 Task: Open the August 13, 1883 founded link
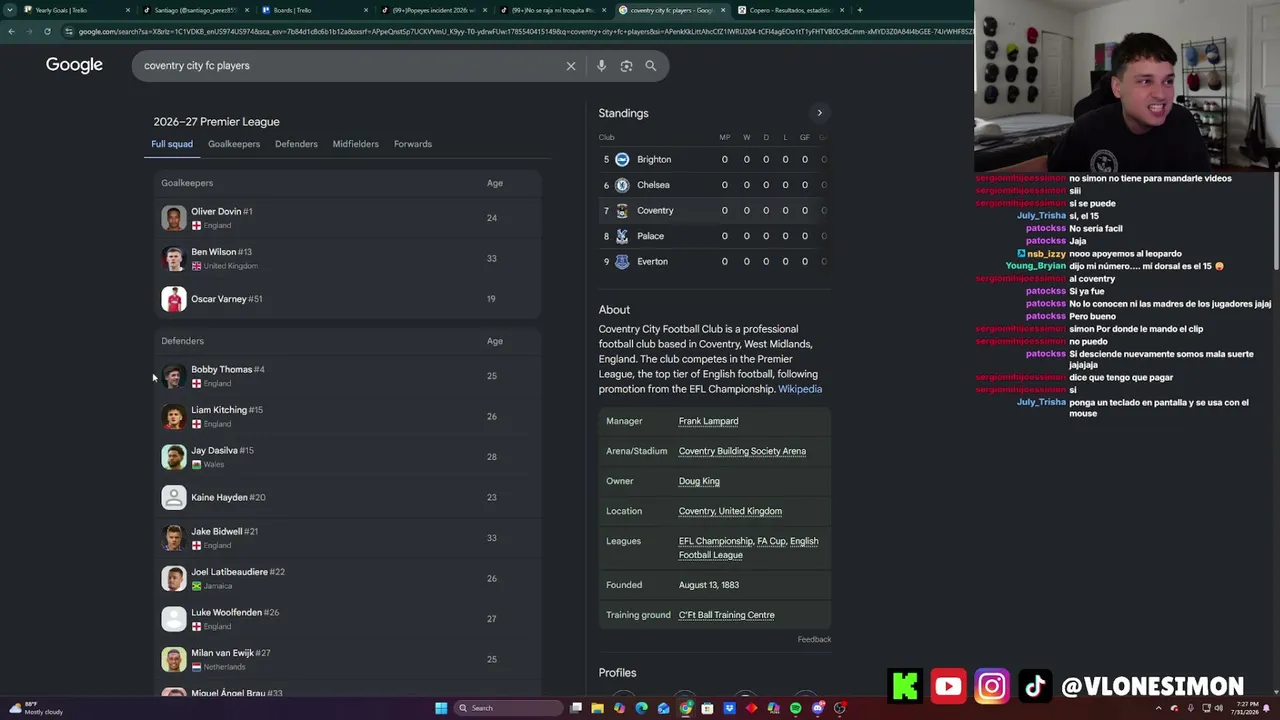(x=709, y=585)
